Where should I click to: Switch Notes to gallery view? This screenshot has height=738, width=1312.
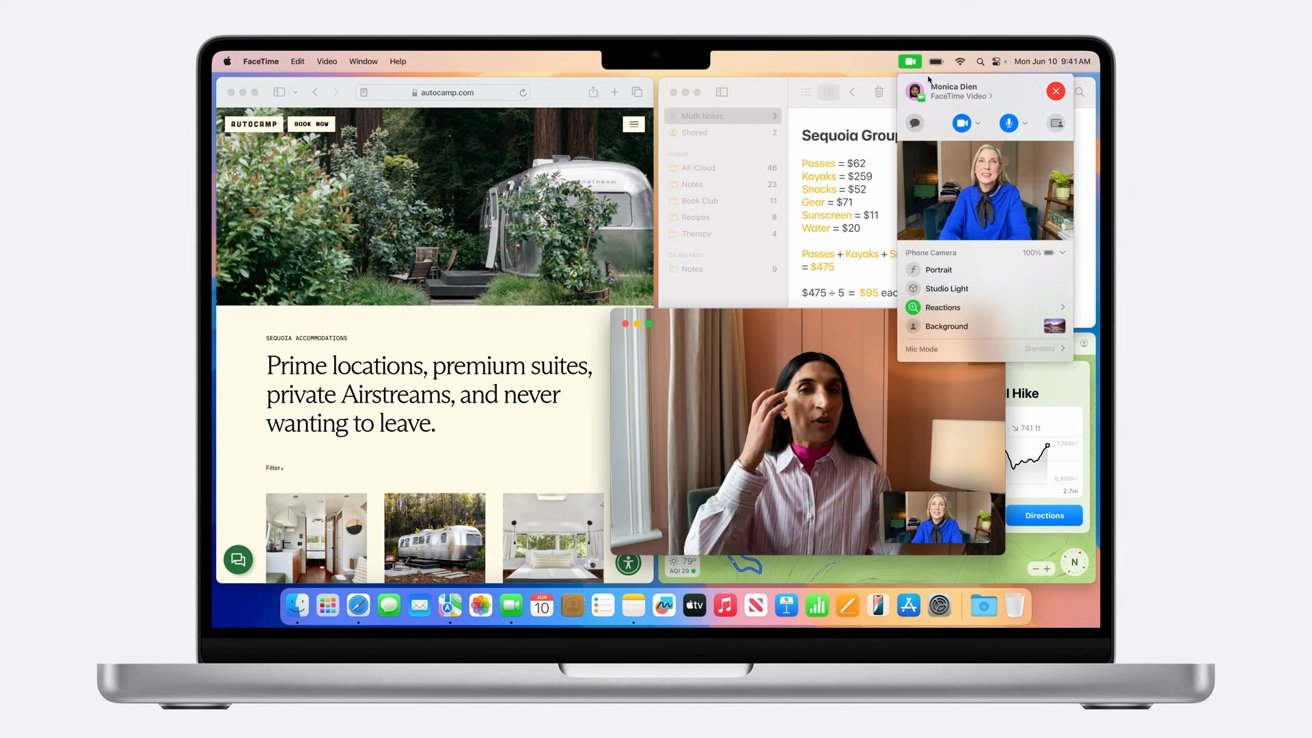coord(828,92)
